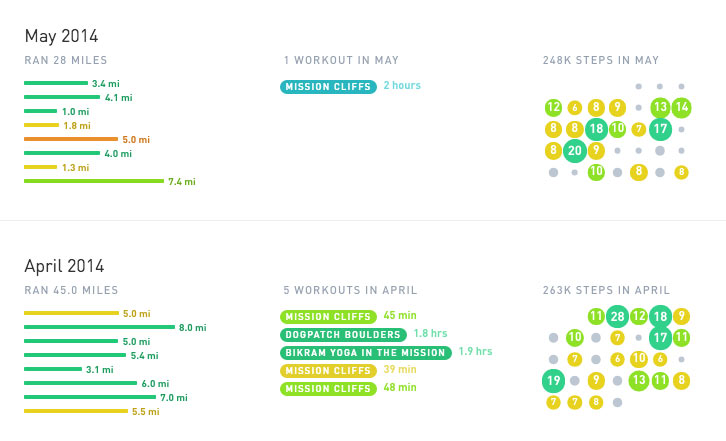
Task: Click the yellow 5.5 mi April run bar
Action: [76, 411]
